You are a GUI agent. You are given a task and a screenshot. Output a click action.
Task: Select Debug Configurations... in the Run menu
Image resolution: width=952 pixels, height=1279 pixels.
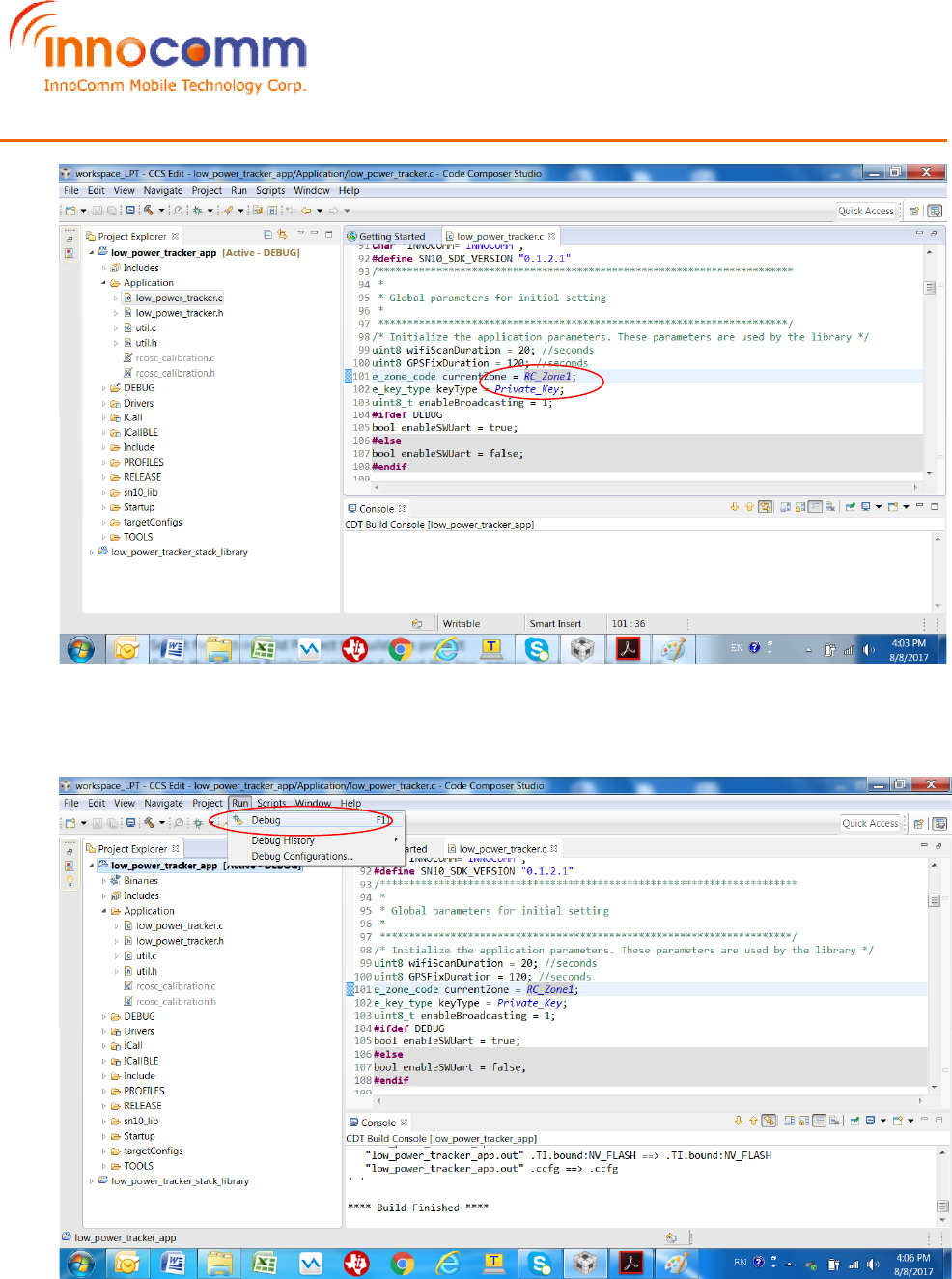pyautogui.click(x=302, y=857)
